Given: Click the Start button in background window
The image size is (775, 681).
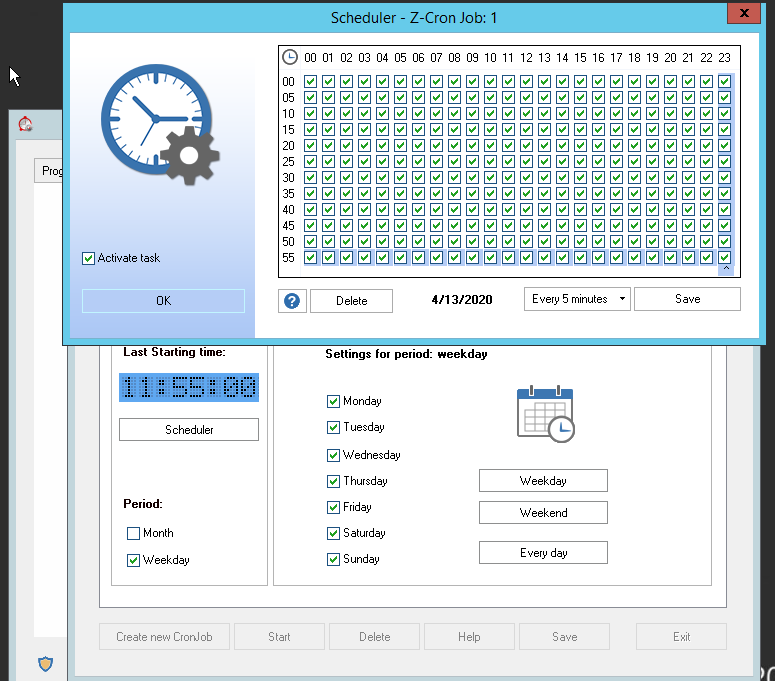Looking at the screenshot, I should (x=279, y=637).
